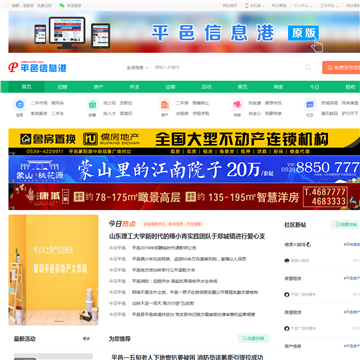The image size is (360, 360).
Task: Open the 活动 nav tab
Action: tap(206, 87)
